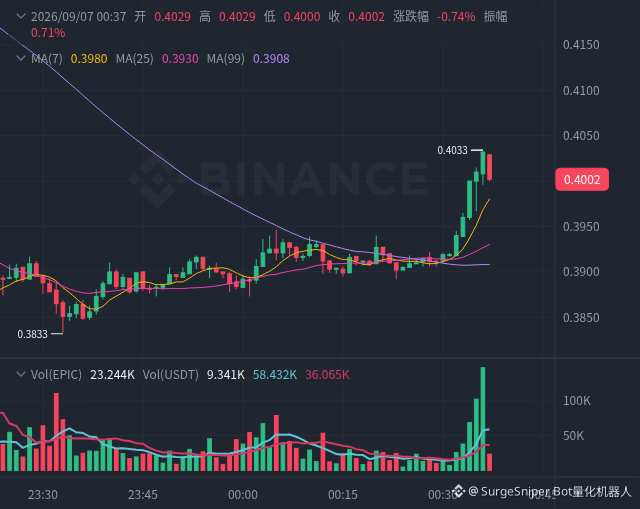Viewport: 640px width, 509px height.
Task: Click the tallest green volume bar
Action: click(x=483, y=419)
